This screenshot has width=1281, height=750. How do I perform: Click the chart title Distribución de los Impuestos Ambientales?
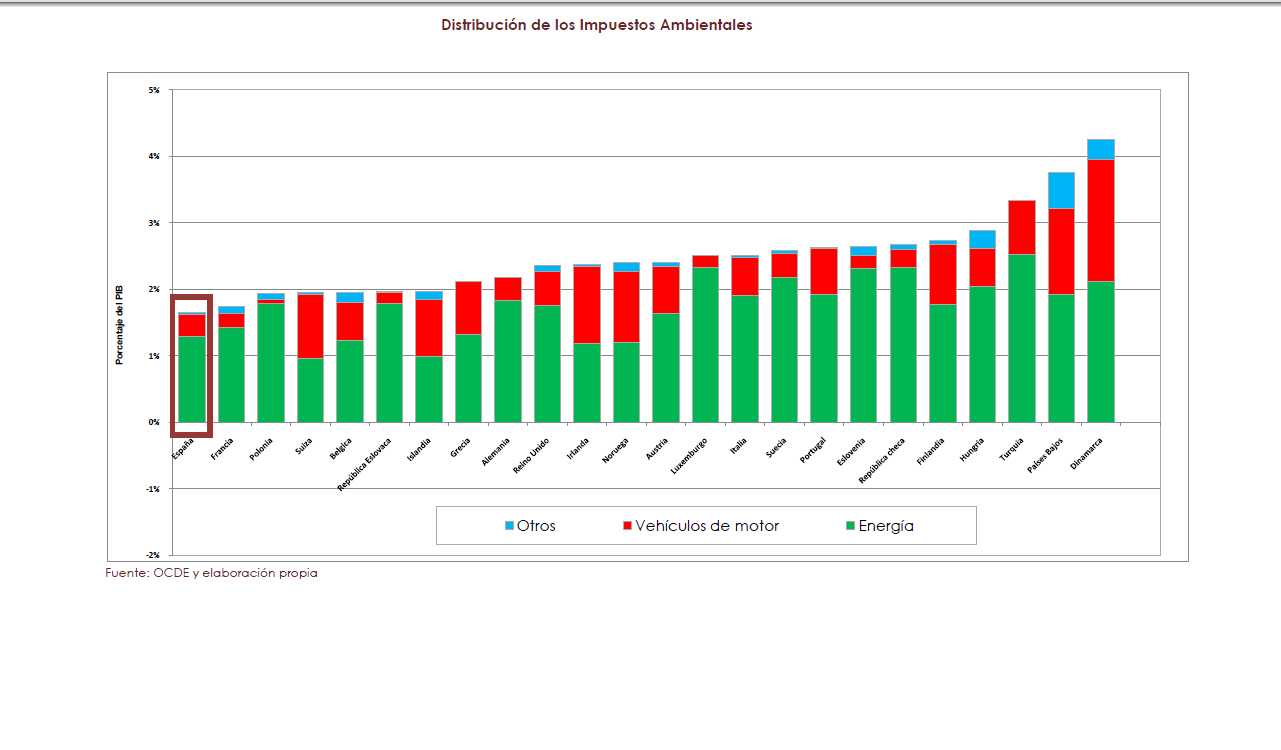coord(596,25)
